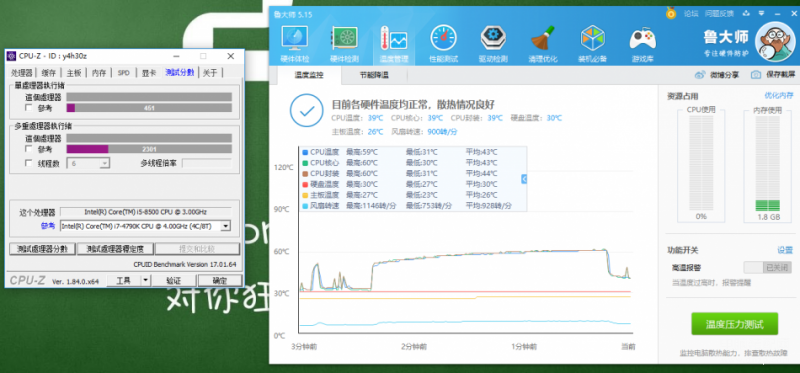The height and width of the screenshot is (373, 800).
Task: Expand the 工具 arrow dropdown in CPU-Z
Action: 146,280
